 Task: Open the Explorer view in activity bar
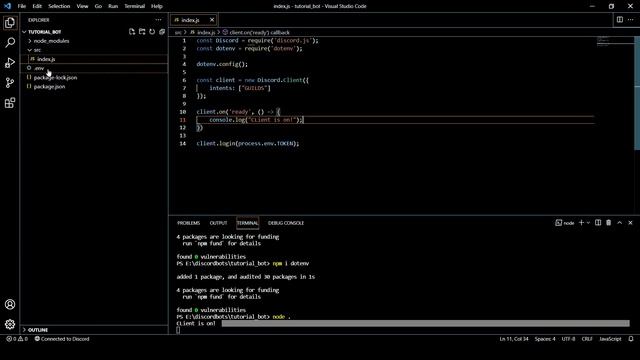click(x=10, y=22)
